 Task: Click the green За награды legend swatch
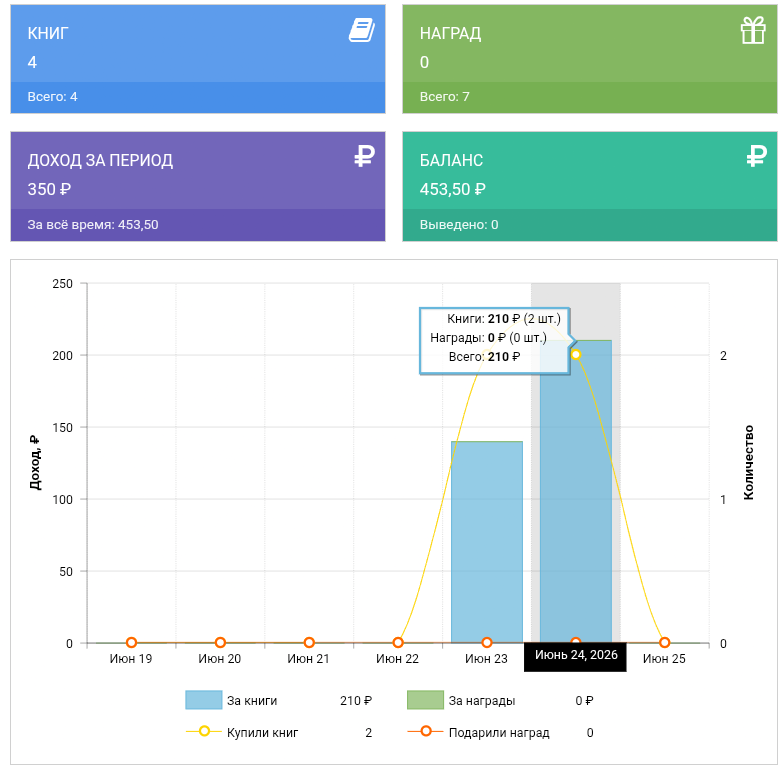tap(425, 700)
